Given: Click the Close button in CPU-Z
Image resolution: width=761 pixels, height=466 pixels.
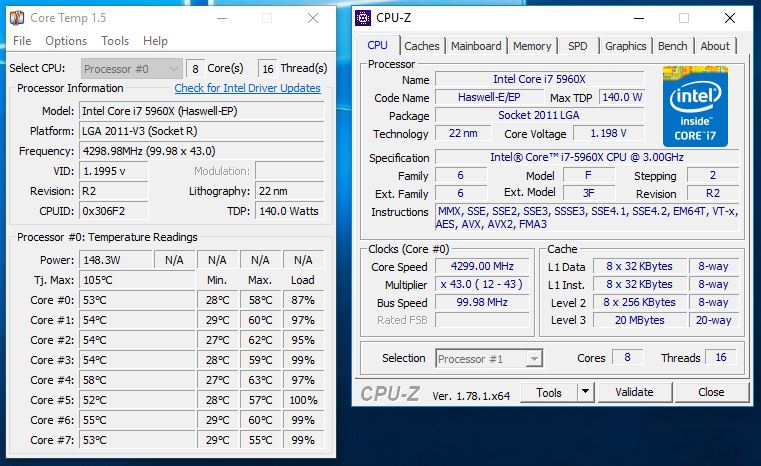Looking at the screenshot, I should (711, 392).
